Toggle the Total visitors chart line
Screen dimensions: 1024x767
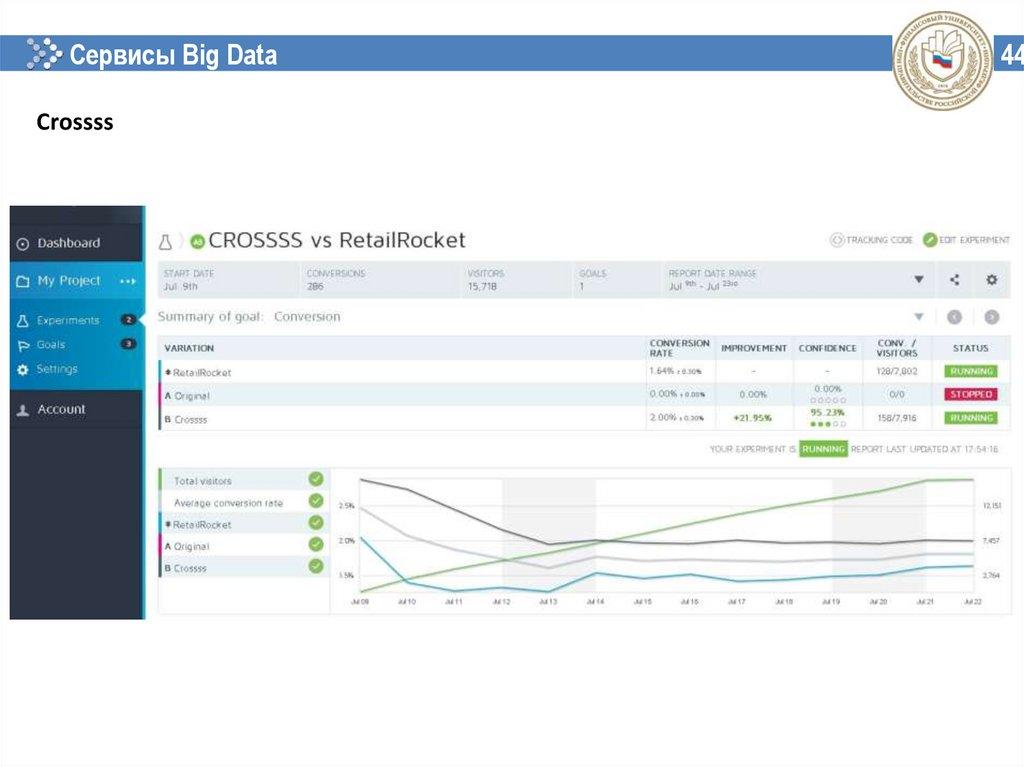pyautogui.click(x=316, y=480)
